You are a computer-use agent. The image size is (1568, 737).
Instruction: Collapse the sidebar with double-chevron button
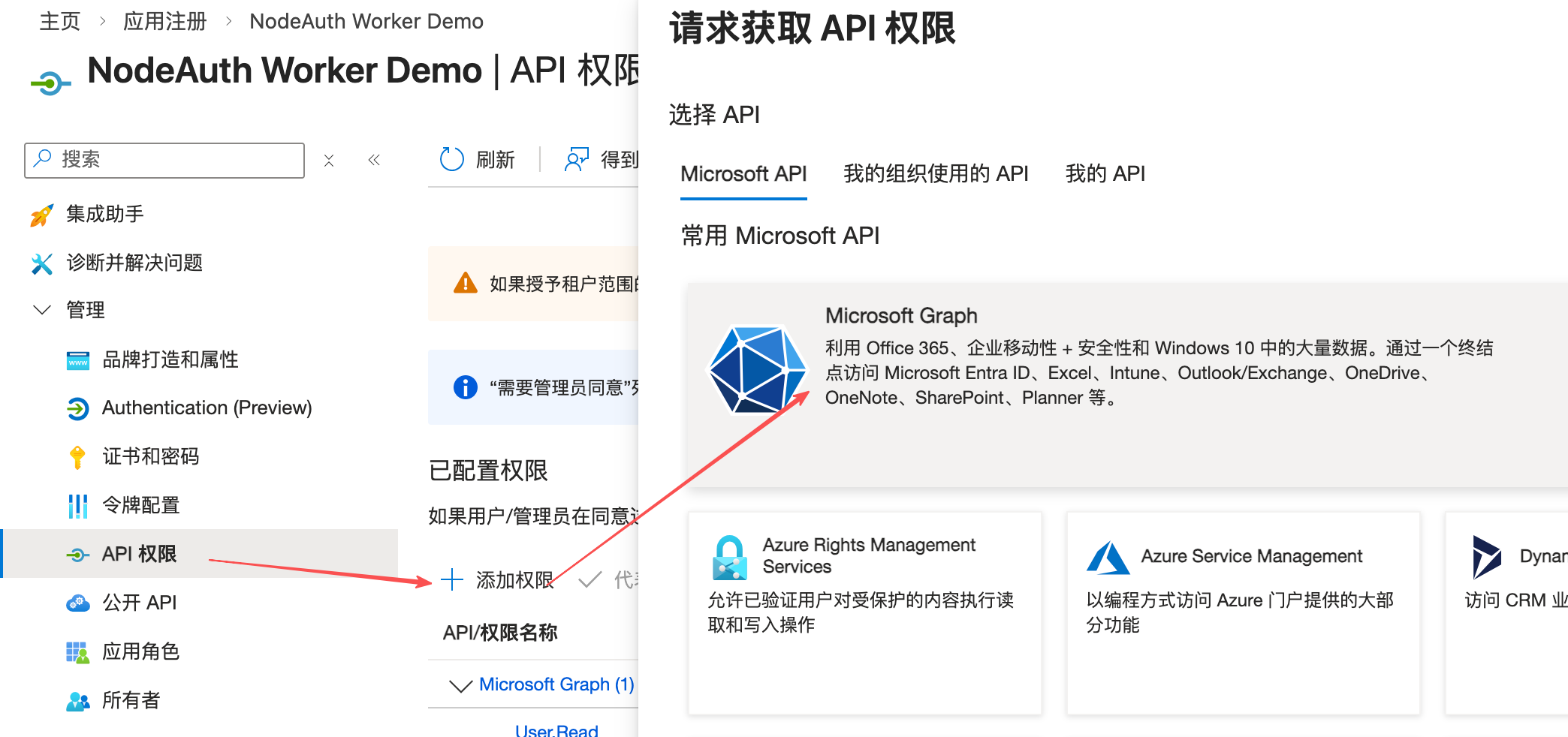374,160
